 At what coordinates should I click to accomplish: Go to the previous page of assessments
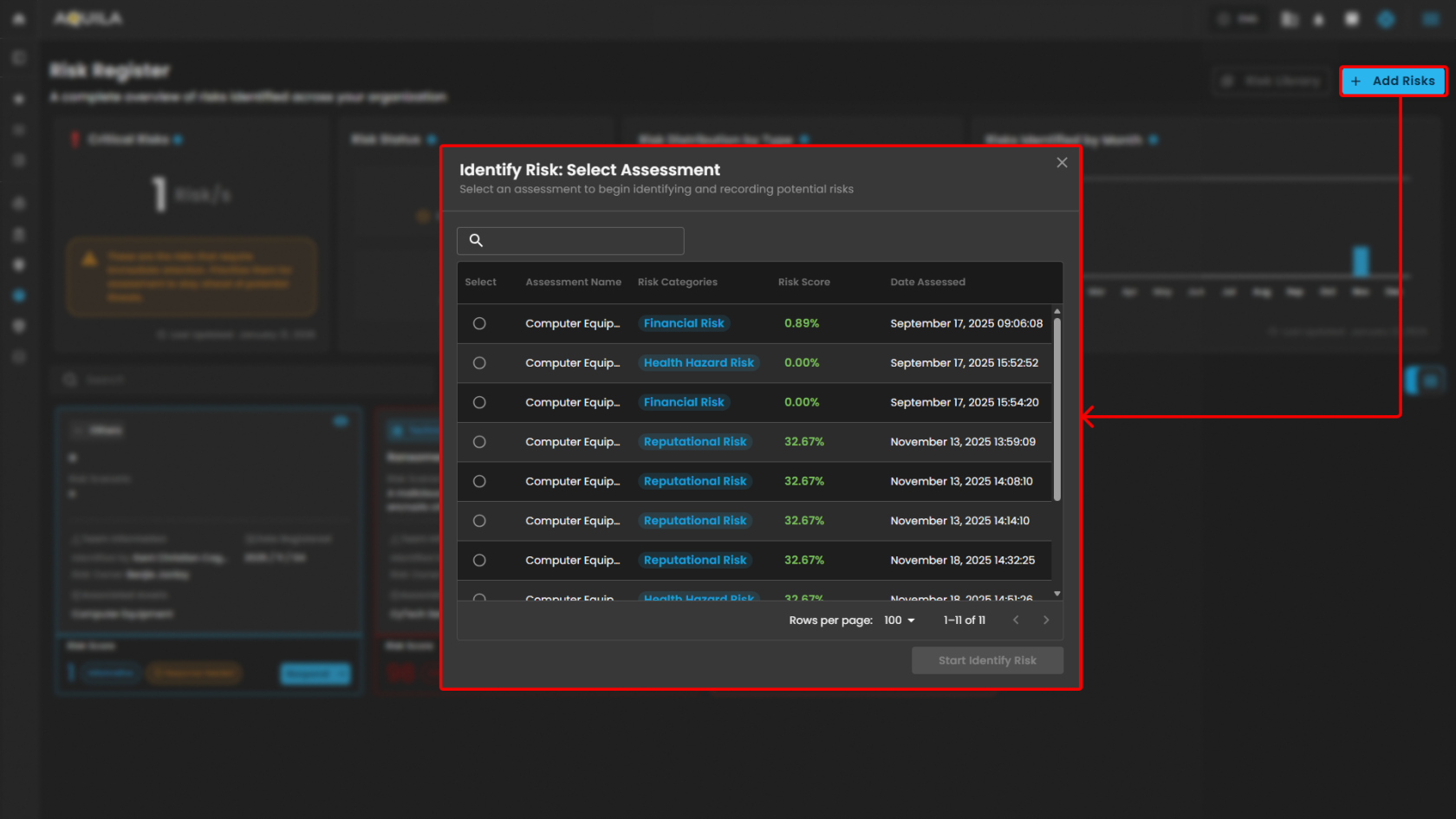(1016, 621)
